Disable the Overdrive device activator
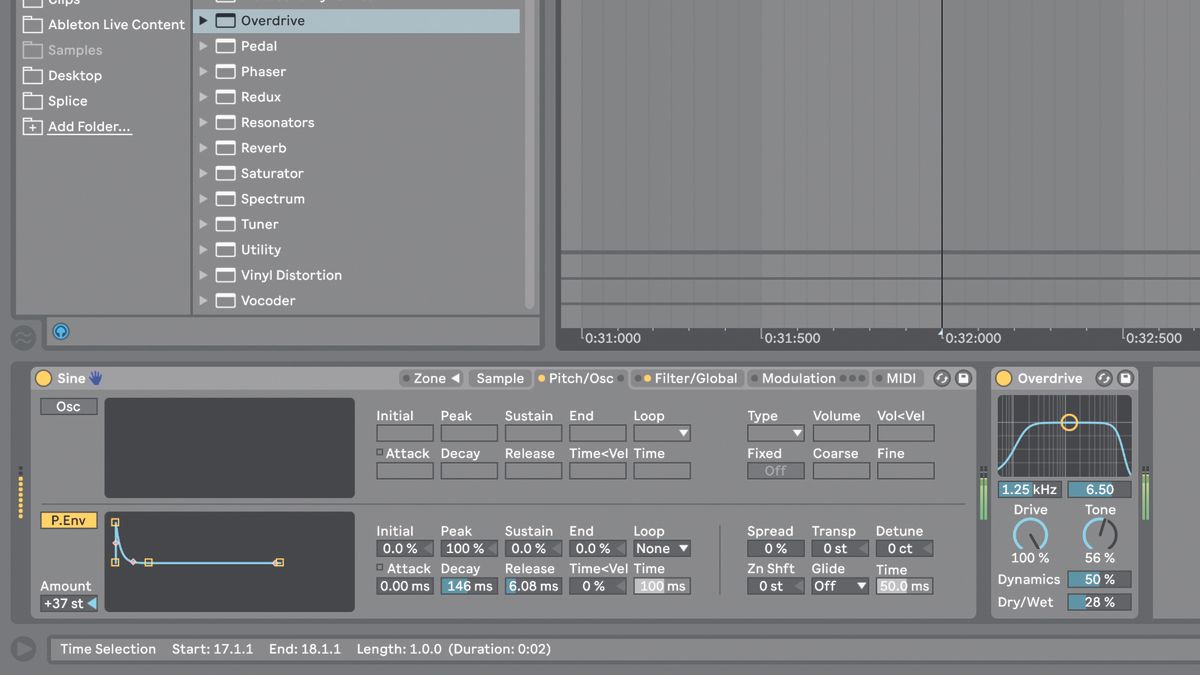This screenshot has height=675, width=1200. (1002, 378)
